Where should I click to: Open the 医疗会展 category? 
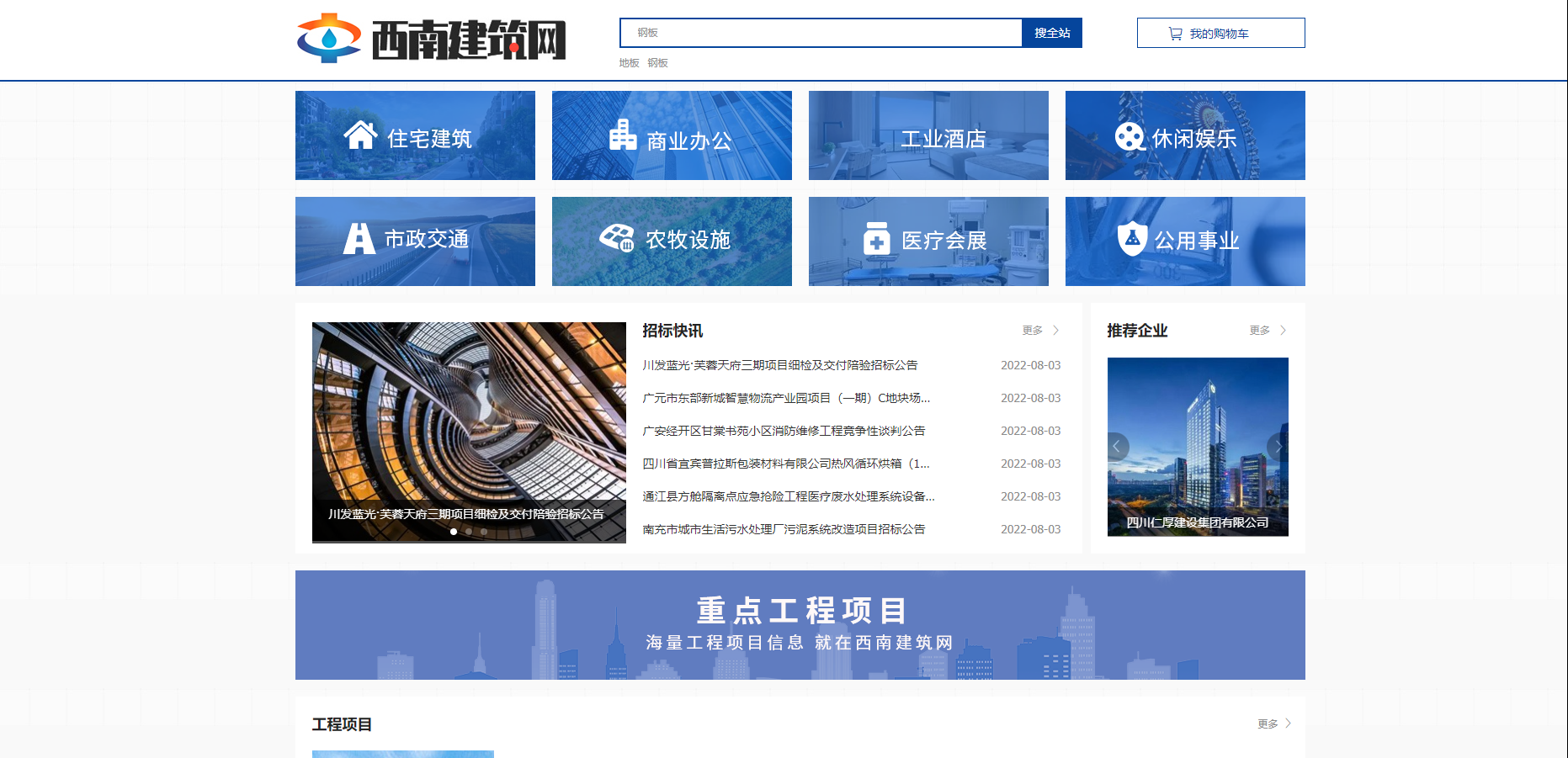pyautogui.click(x=928, y=241)
